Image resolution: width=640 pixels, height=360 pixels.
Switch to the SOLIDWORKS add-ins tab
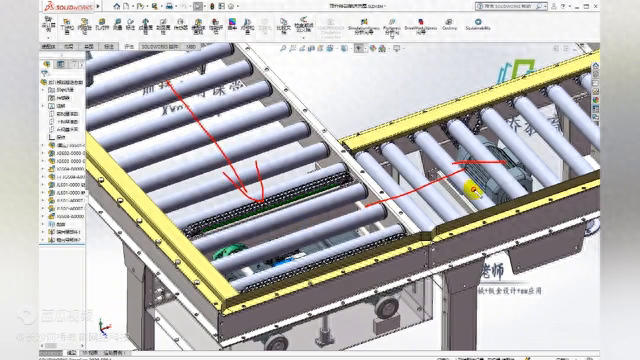160,47
